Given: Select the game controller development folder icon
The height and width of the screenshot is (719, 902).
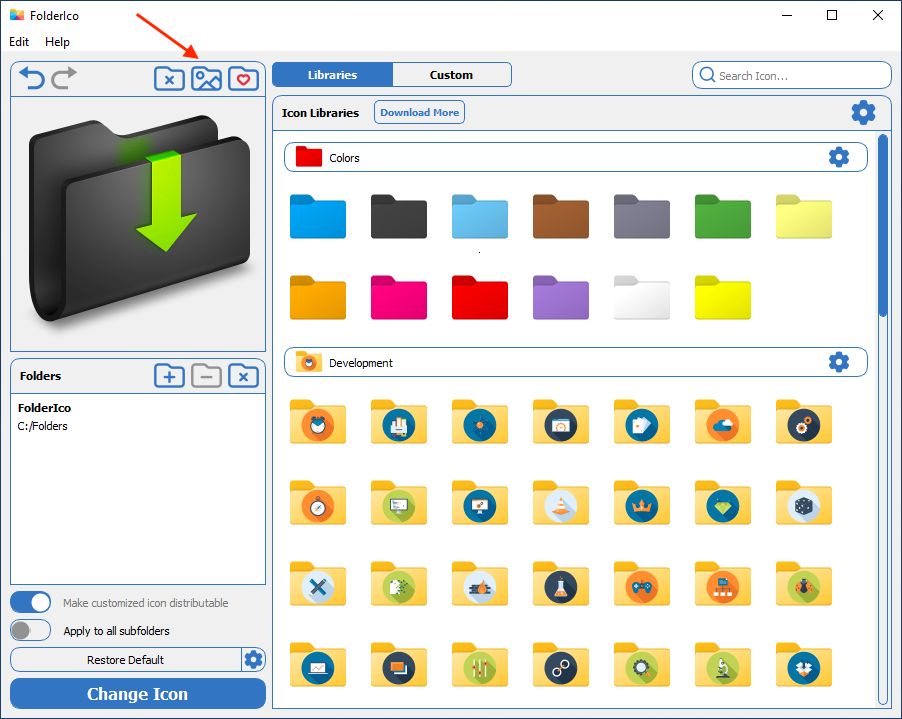Looking at the screenshot, I should pos(641,585).
